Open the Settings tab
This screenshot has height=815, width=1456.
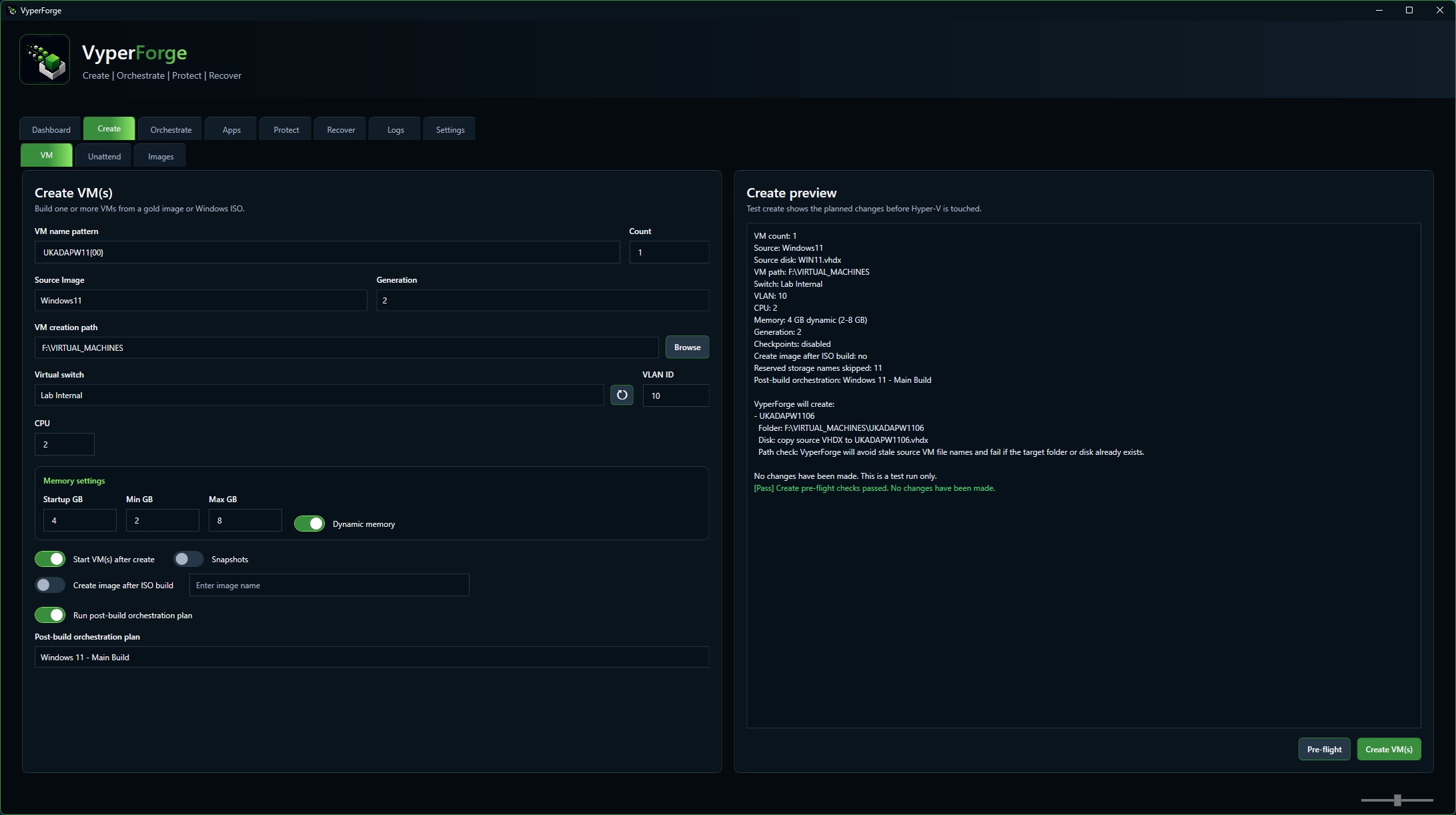pyautogui.click(x=450, y=129)
